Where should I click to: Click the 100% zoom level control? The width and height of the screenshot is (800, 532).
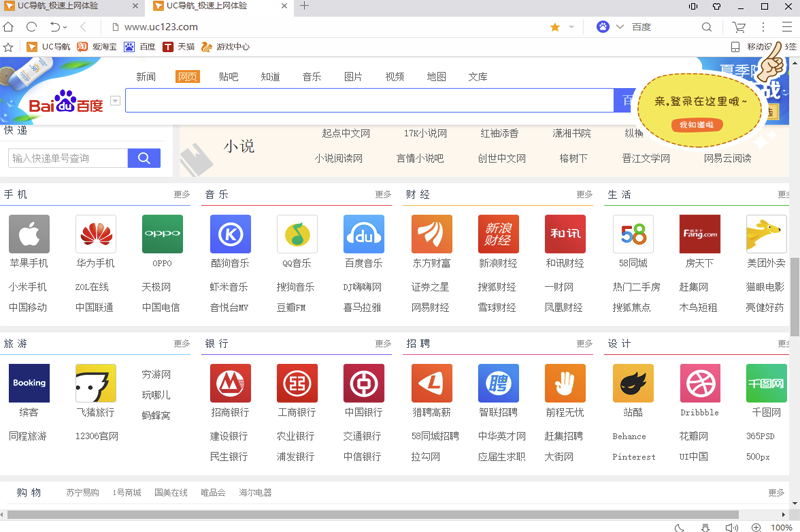tap(781, 526)
